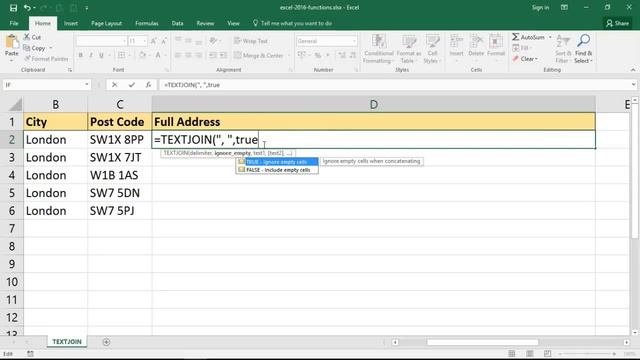Select TRUE - Ignore empty cells option
Viewport: 640px width, 360px height.
(x=277, y=162)
